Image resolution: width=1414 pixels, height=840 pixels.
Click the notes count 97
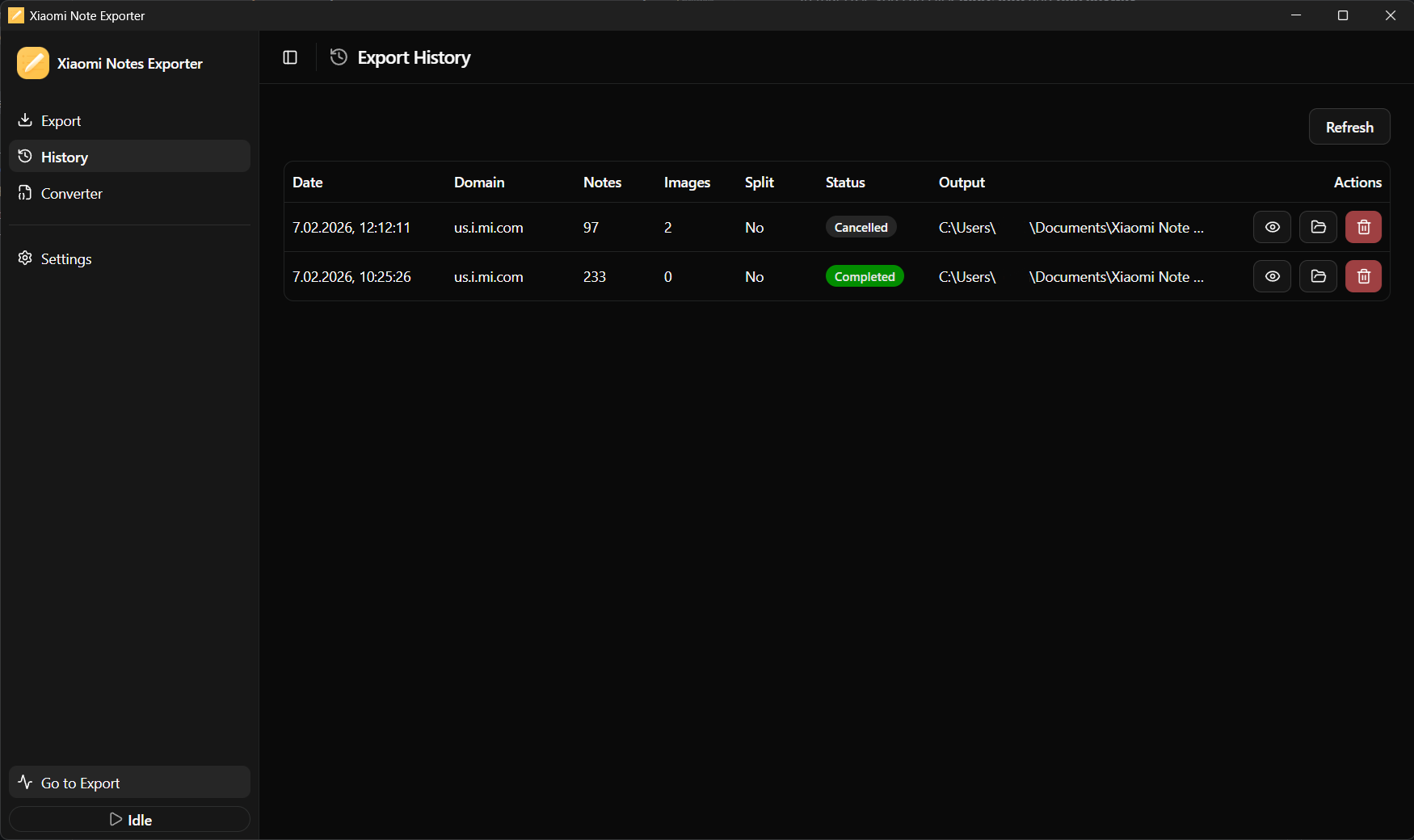(591, 228)
